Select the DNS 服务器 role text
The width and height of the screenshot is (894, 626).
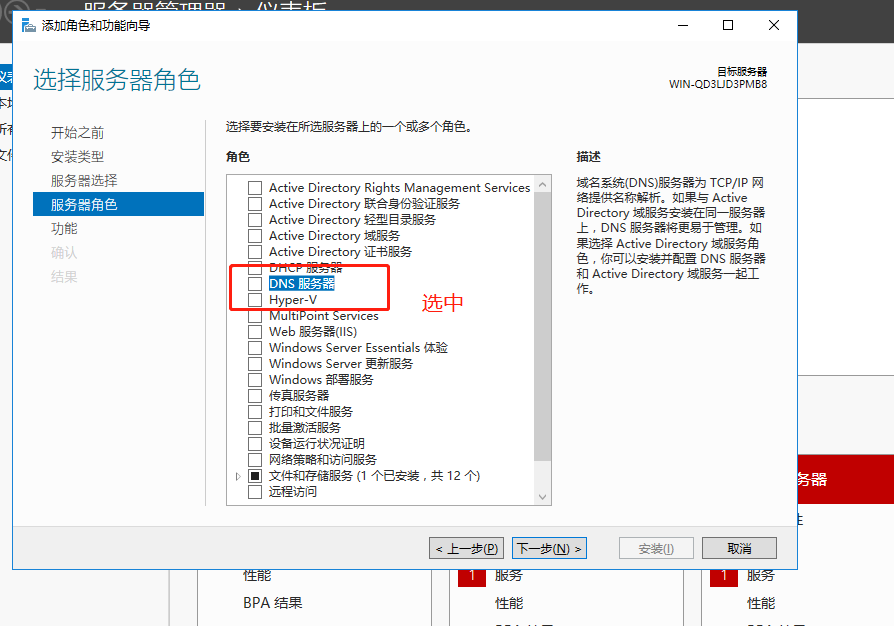pos(302,283)
